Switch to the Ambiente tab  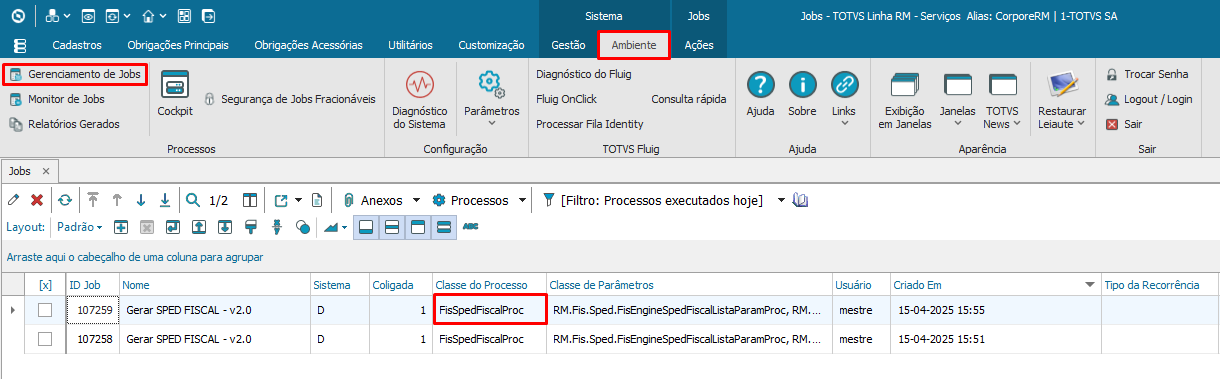click(634, 45)
